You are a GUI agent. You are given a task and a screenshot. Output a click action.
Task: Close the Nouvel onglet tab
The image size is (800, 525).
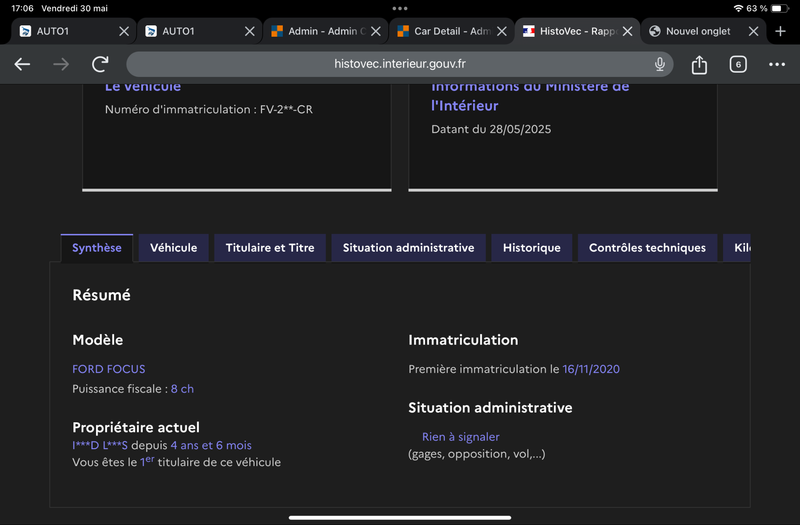point(753,31)
